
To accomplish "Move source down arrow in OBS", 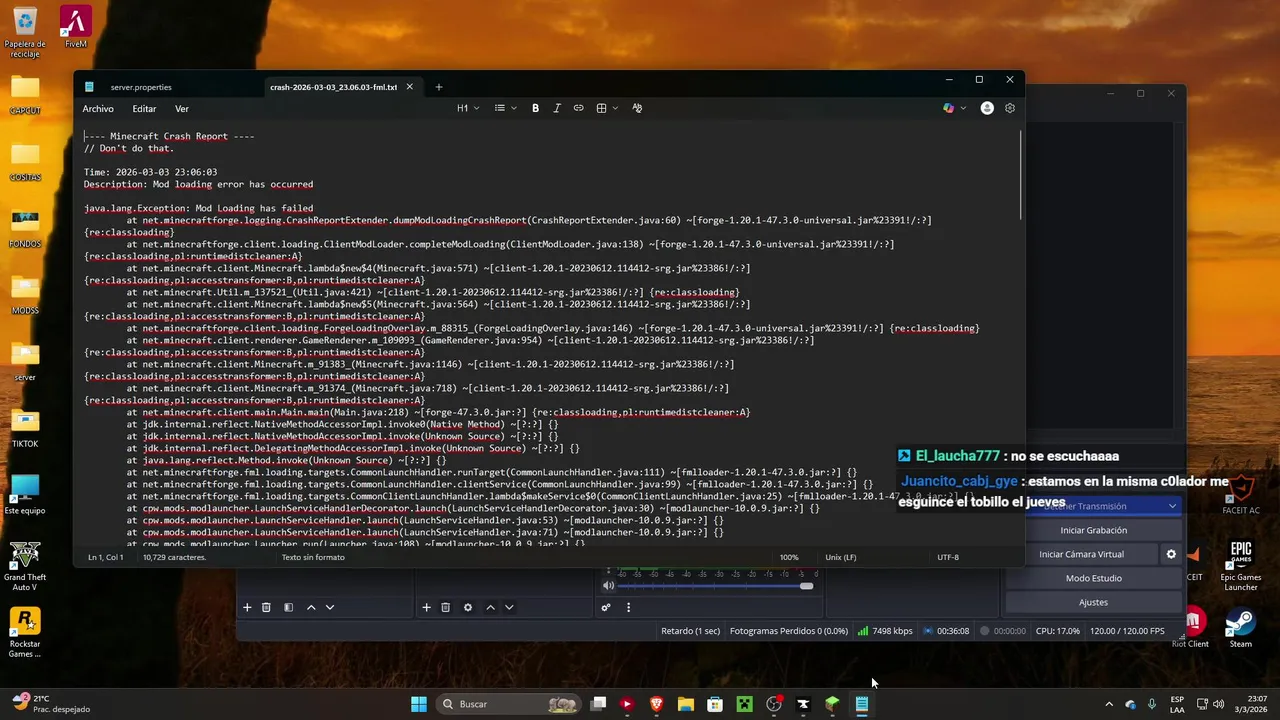I will pos(509,607).
